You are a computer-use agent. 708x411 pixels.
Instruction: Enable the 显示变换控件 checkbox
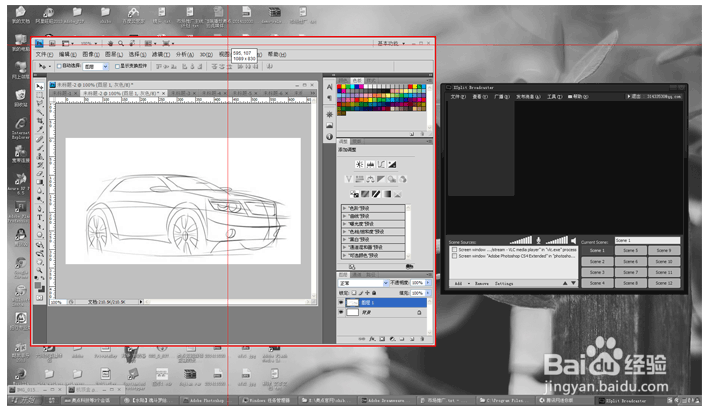(117, 66)
